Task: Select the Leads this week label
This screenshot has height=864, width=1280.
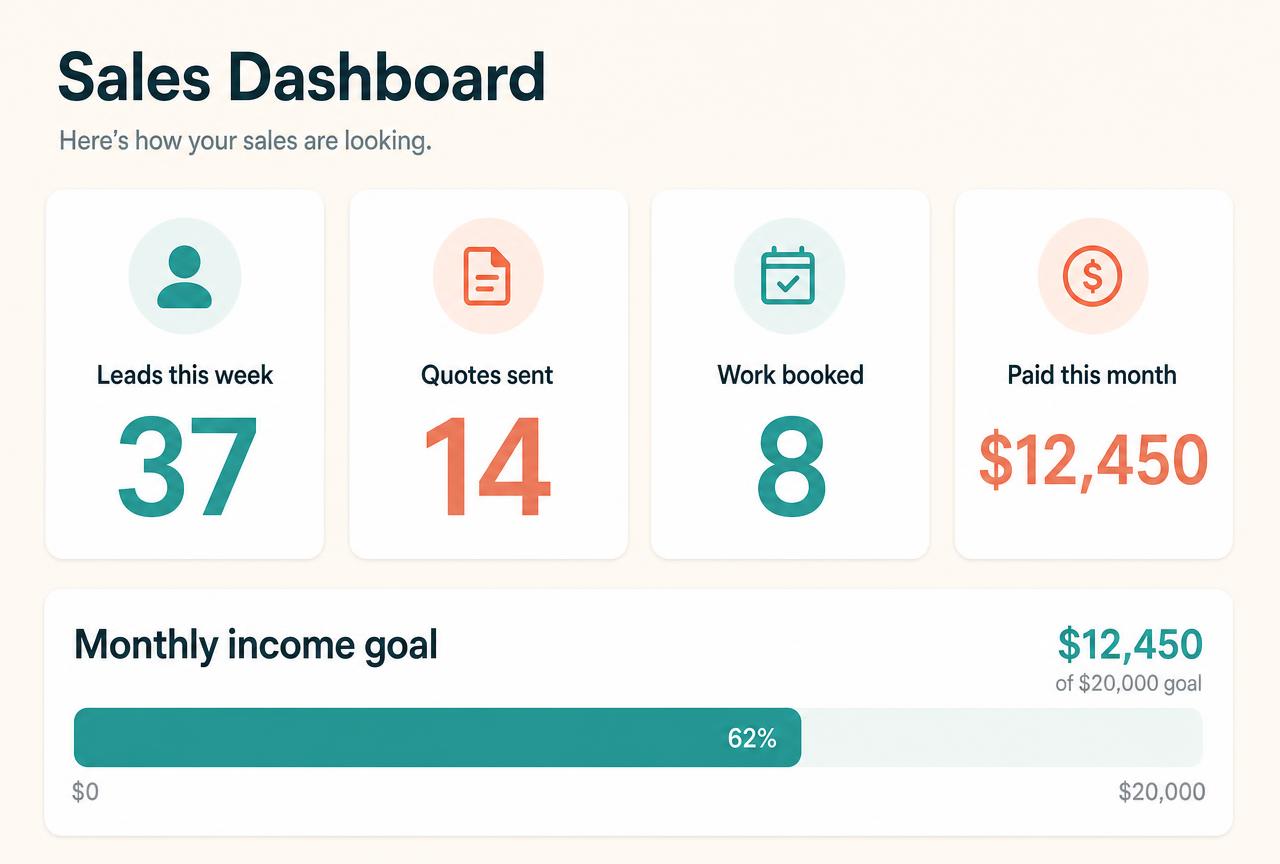Action: click(x=185, y=375)
